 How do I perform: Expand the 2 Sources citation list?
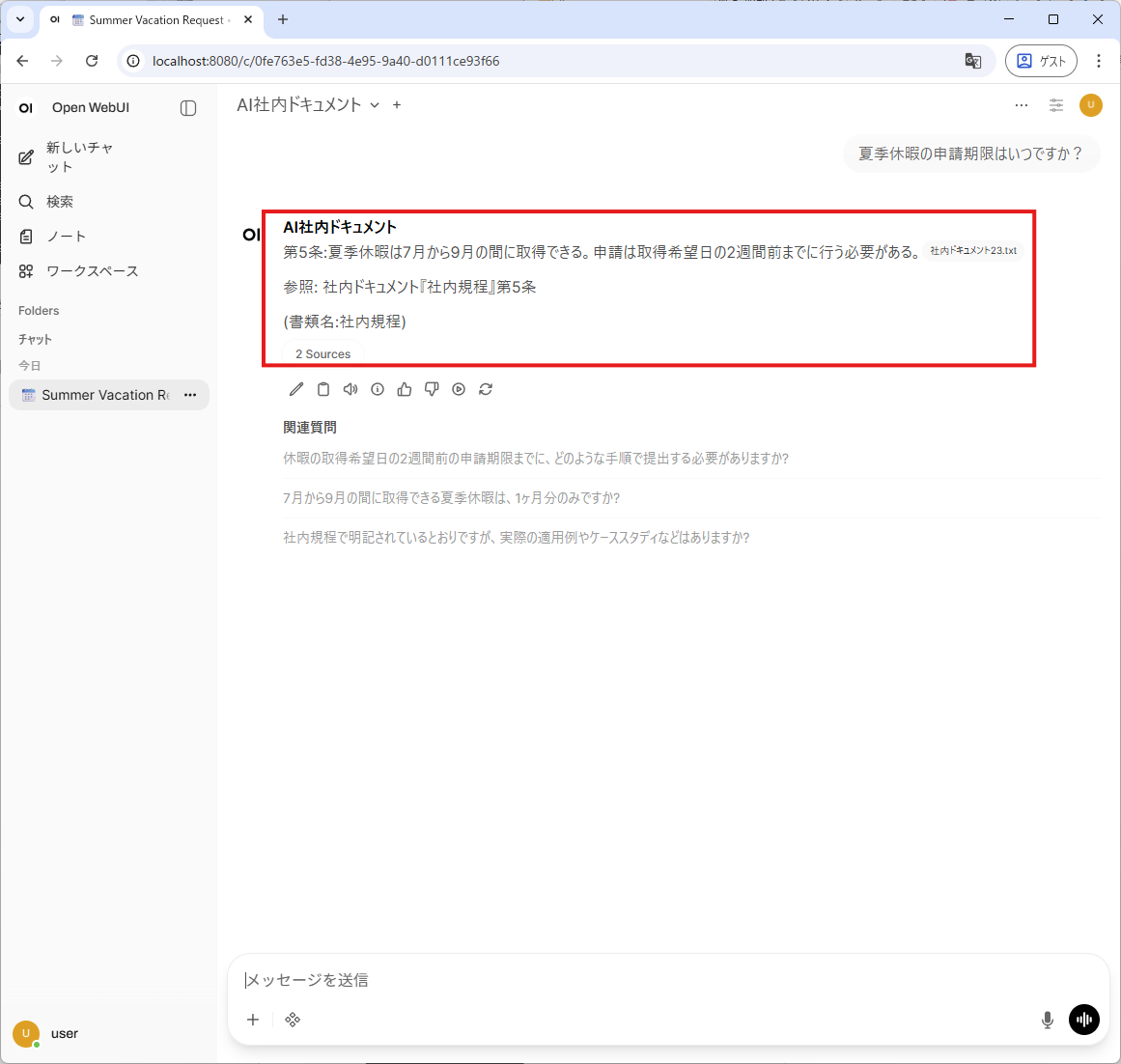(322, 354)
